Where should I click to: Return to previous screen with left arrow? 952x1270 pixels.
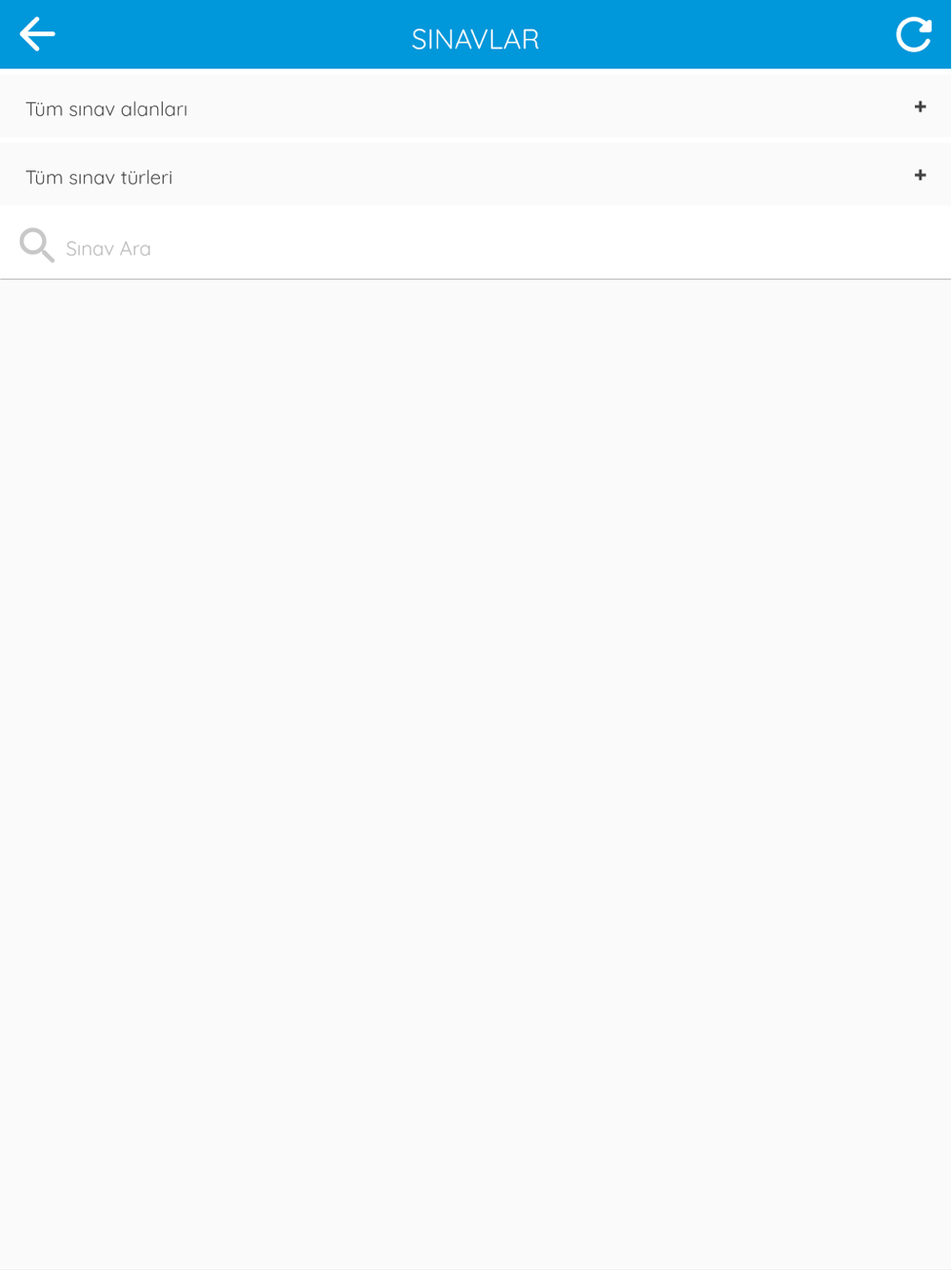point(37,34)
